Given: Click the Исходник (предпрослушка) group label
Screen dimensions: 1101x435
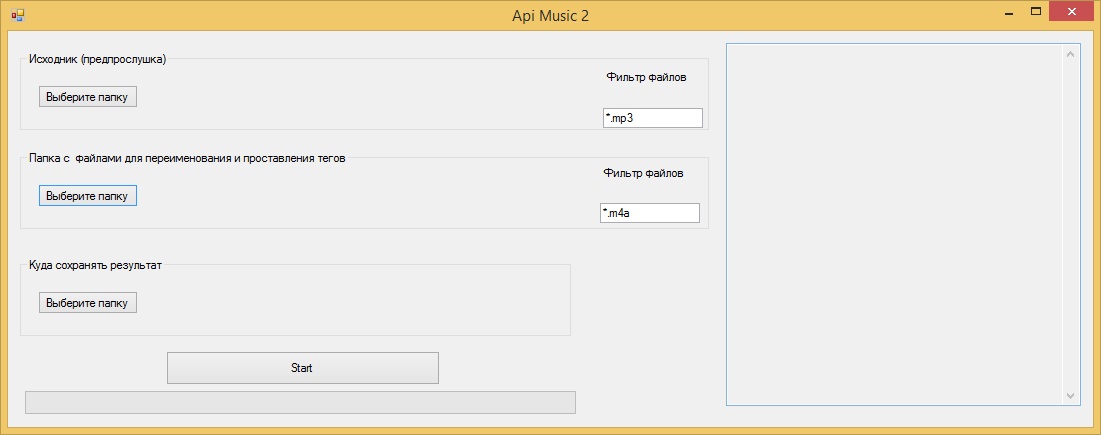Looking at the screenshot, I should pyautogui.click(x=98, y=59).
